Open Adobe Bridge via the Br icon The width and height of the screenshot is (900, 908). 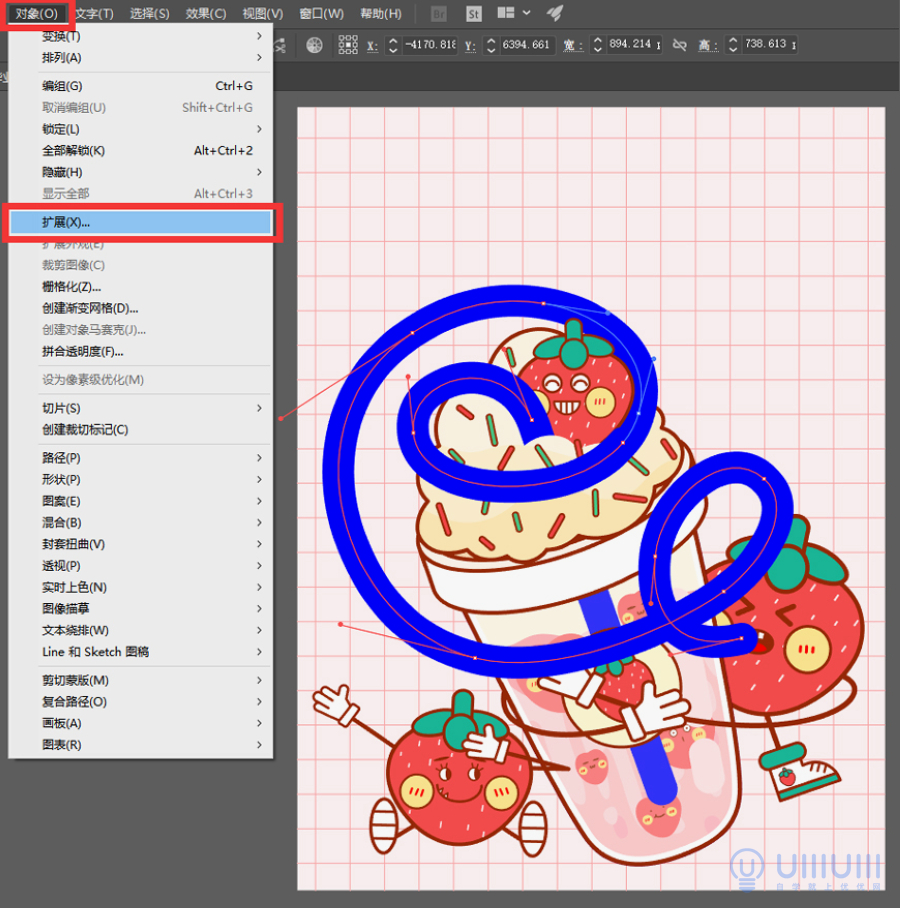(439, 14)
